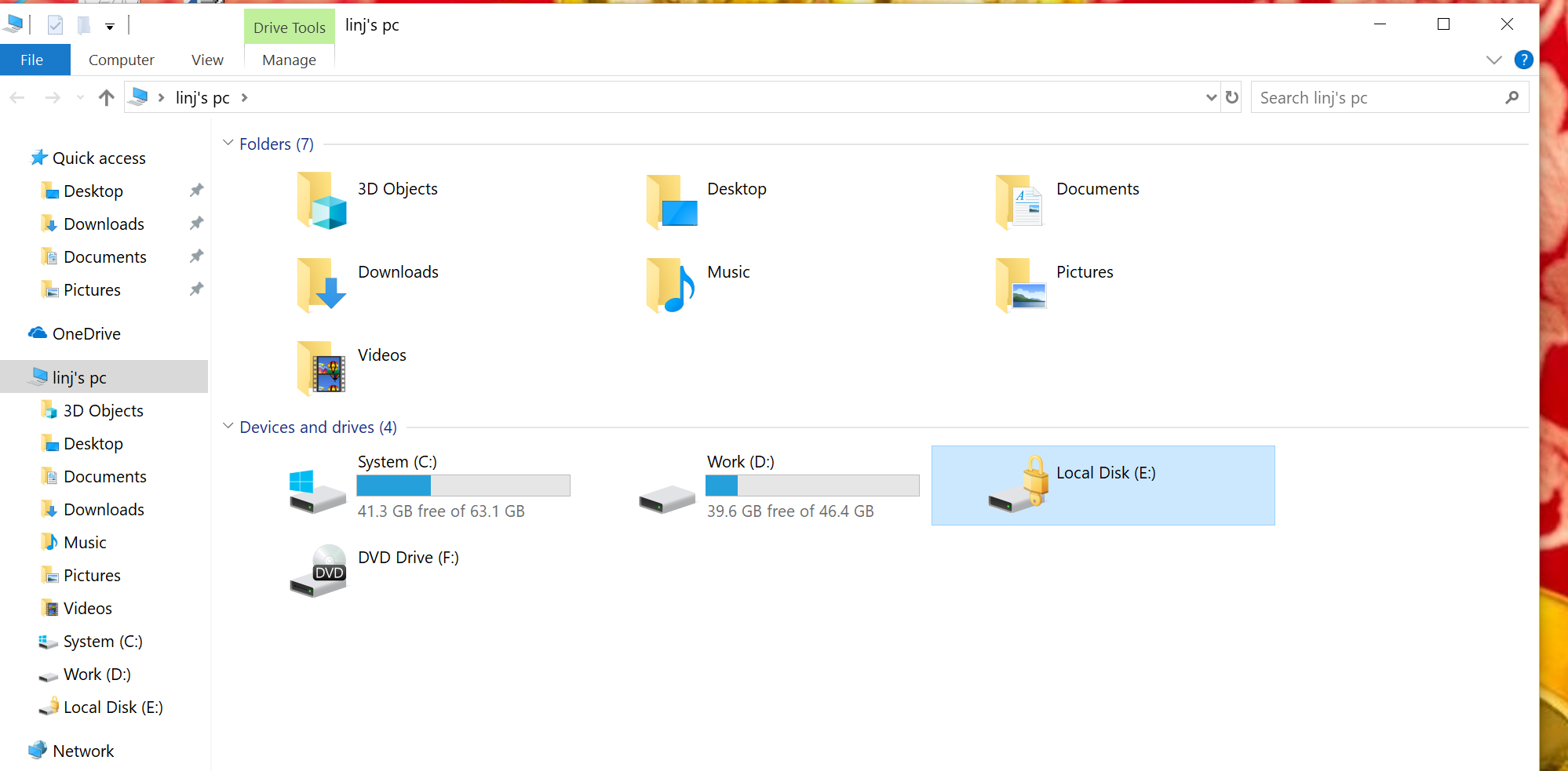Click the Back navigation arrow
Viewport: 1568px width, 771px height.
[x=17, y=97]
